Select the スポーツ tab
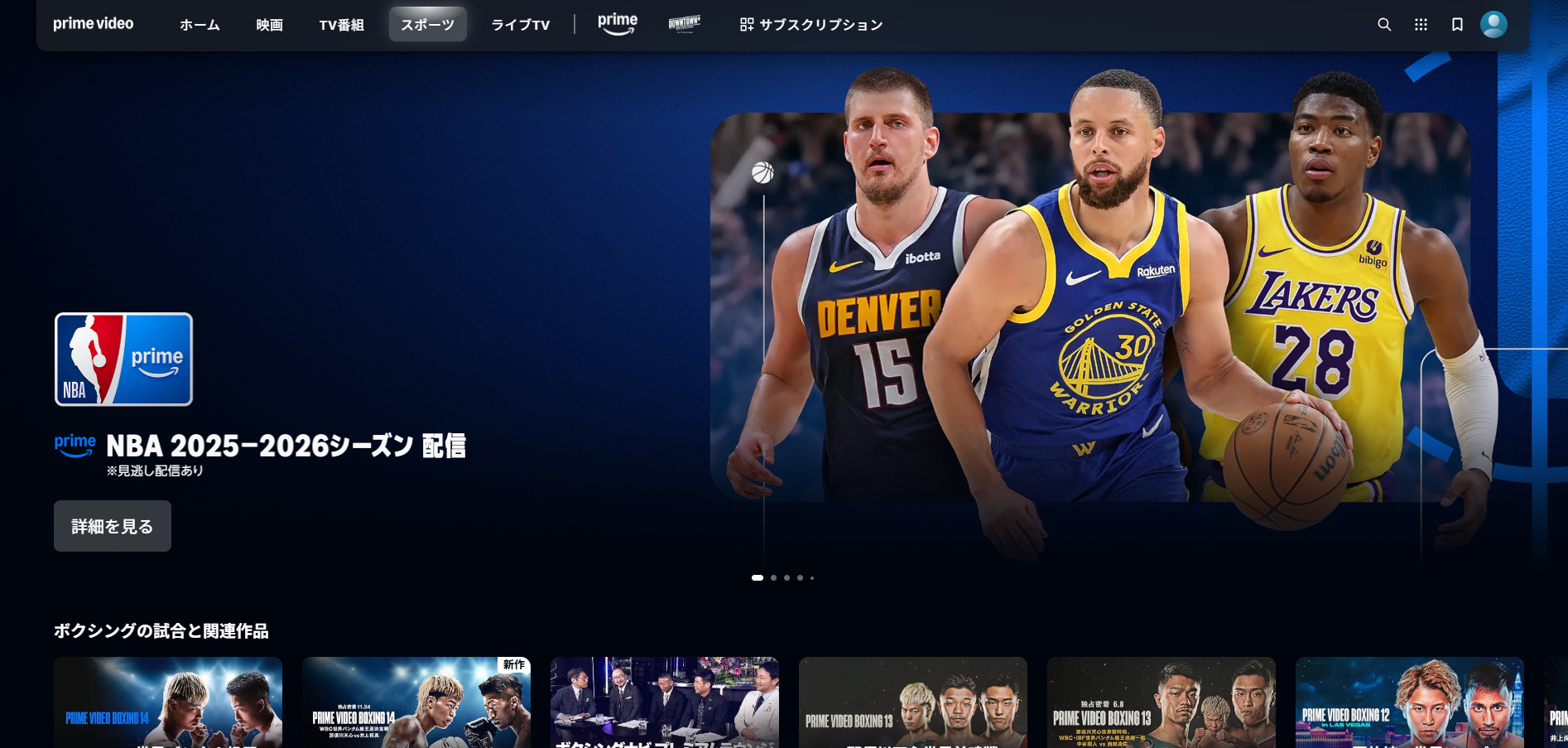This screenshot has height=748, width=1568. coord(427,25)
